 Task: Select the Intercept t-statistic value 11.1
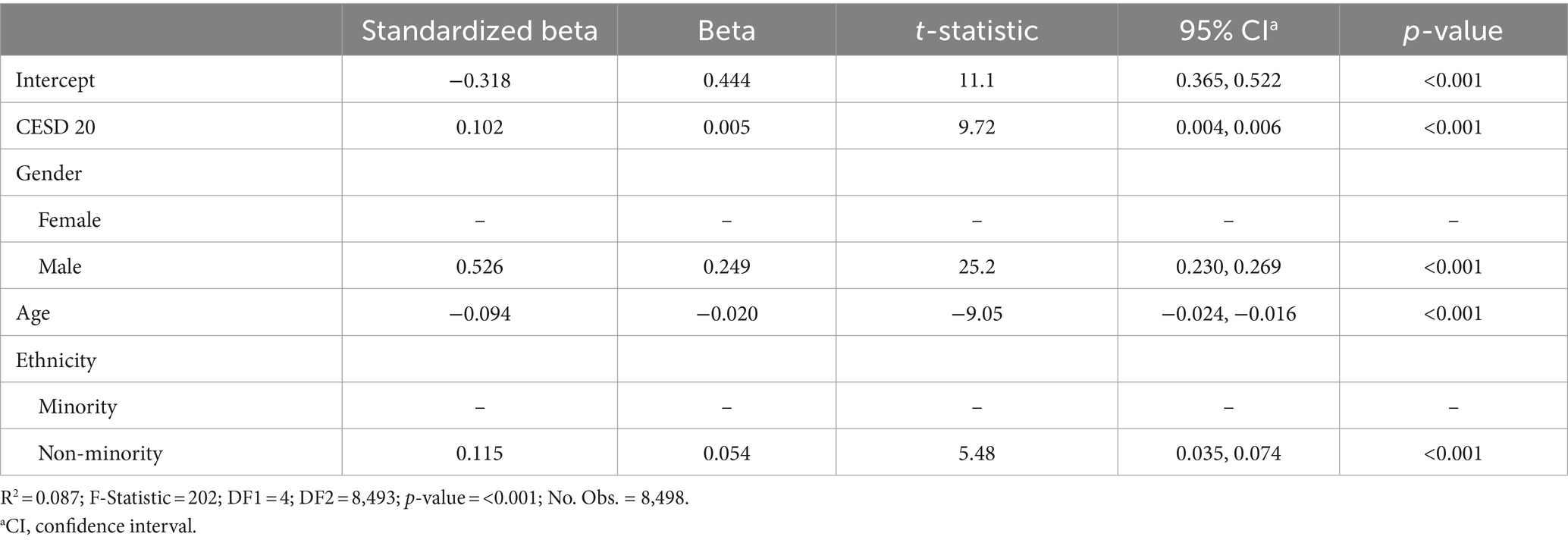point(977,80)
